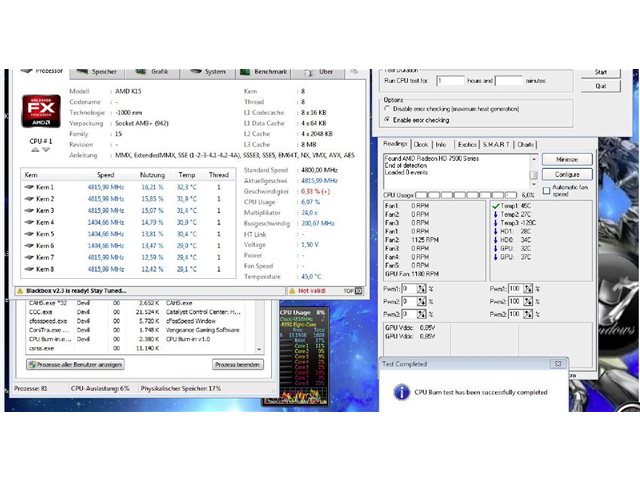This screenshot has height=480, width=640.
Task: Click the info icon in Test Completed dialog
Action: [402, 392]
